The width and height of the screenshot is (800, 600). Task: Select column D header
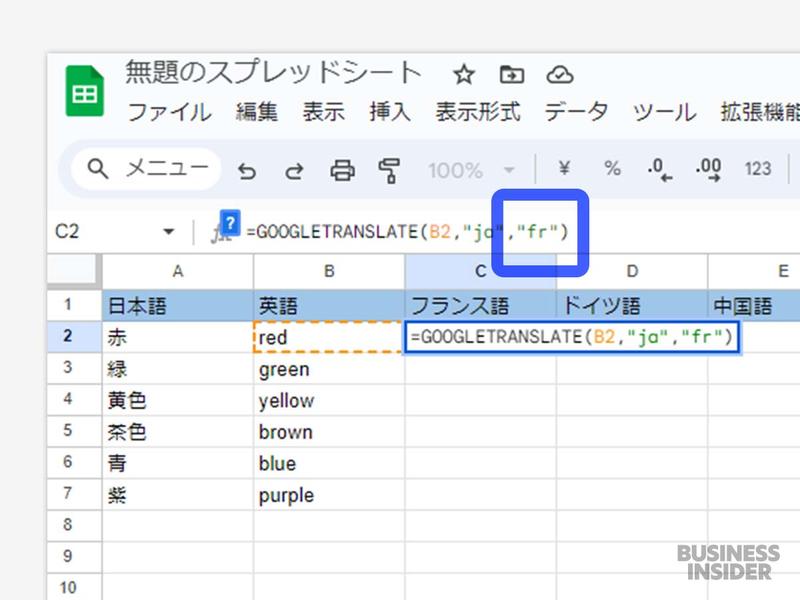click(x=632, y=271)
